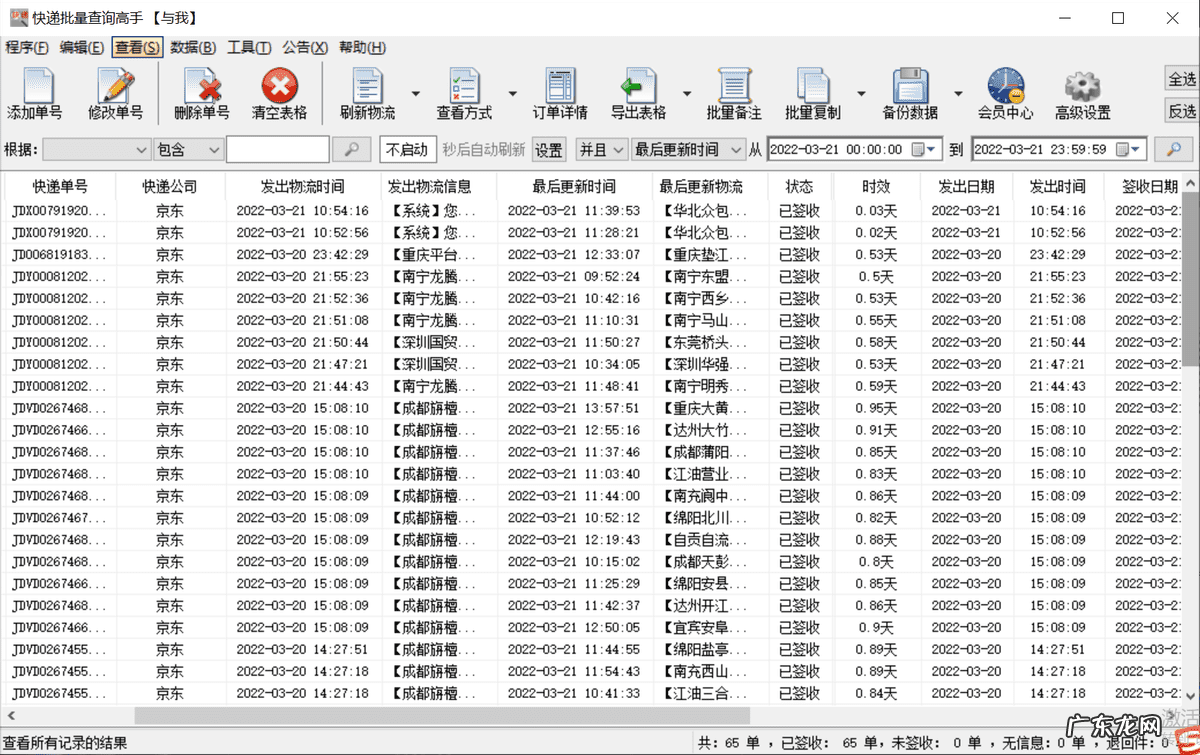Click the search keyword input field

(277, 150)
